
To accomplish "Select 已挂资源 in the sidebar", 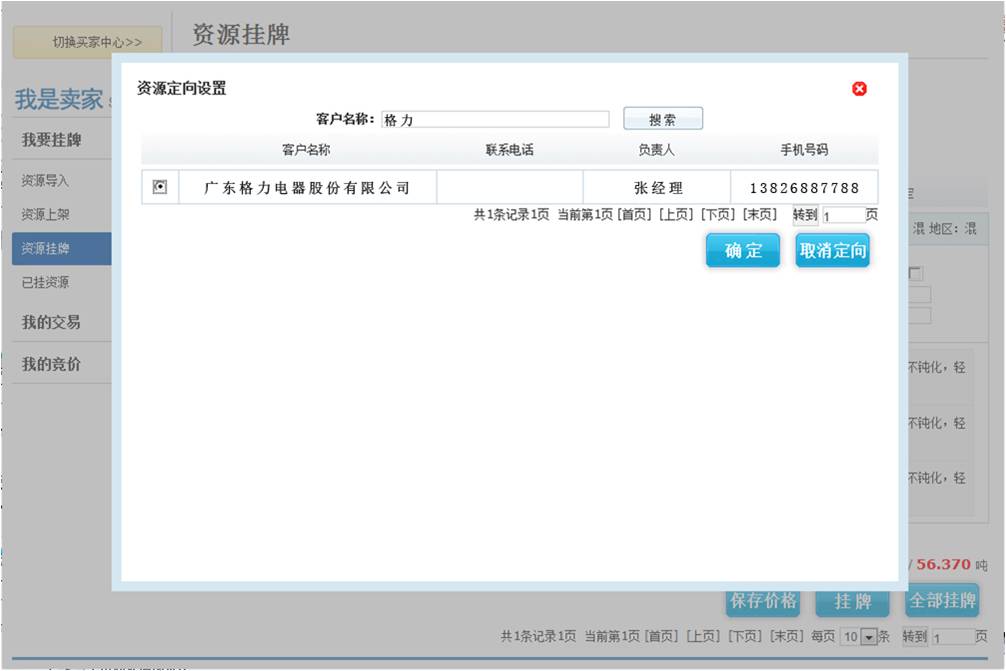I will tap(46, 283).
